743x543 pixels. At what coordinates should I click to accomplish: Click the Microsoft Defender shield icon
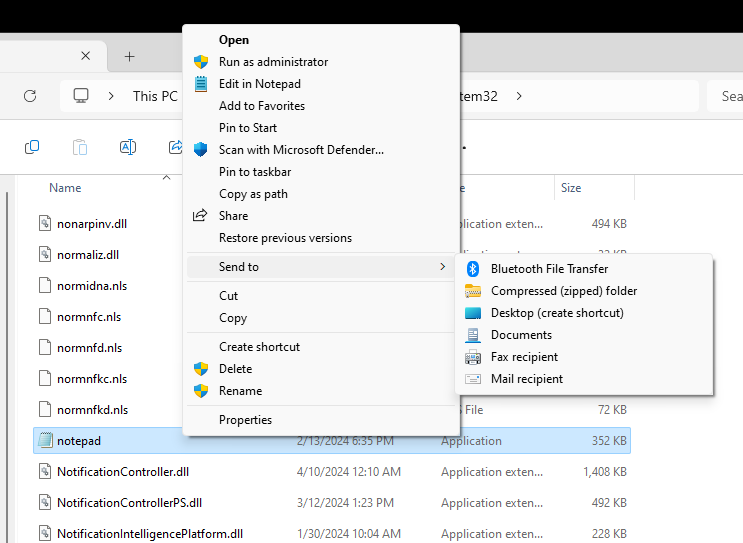(201, 150)
